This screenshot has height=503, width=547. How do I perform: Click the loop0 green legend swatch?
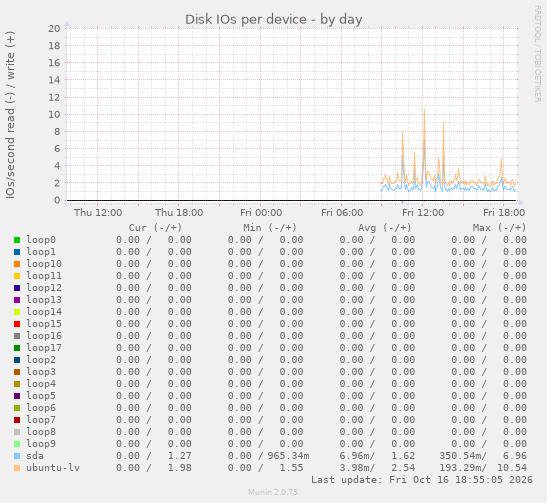click(x=17, y=240)
